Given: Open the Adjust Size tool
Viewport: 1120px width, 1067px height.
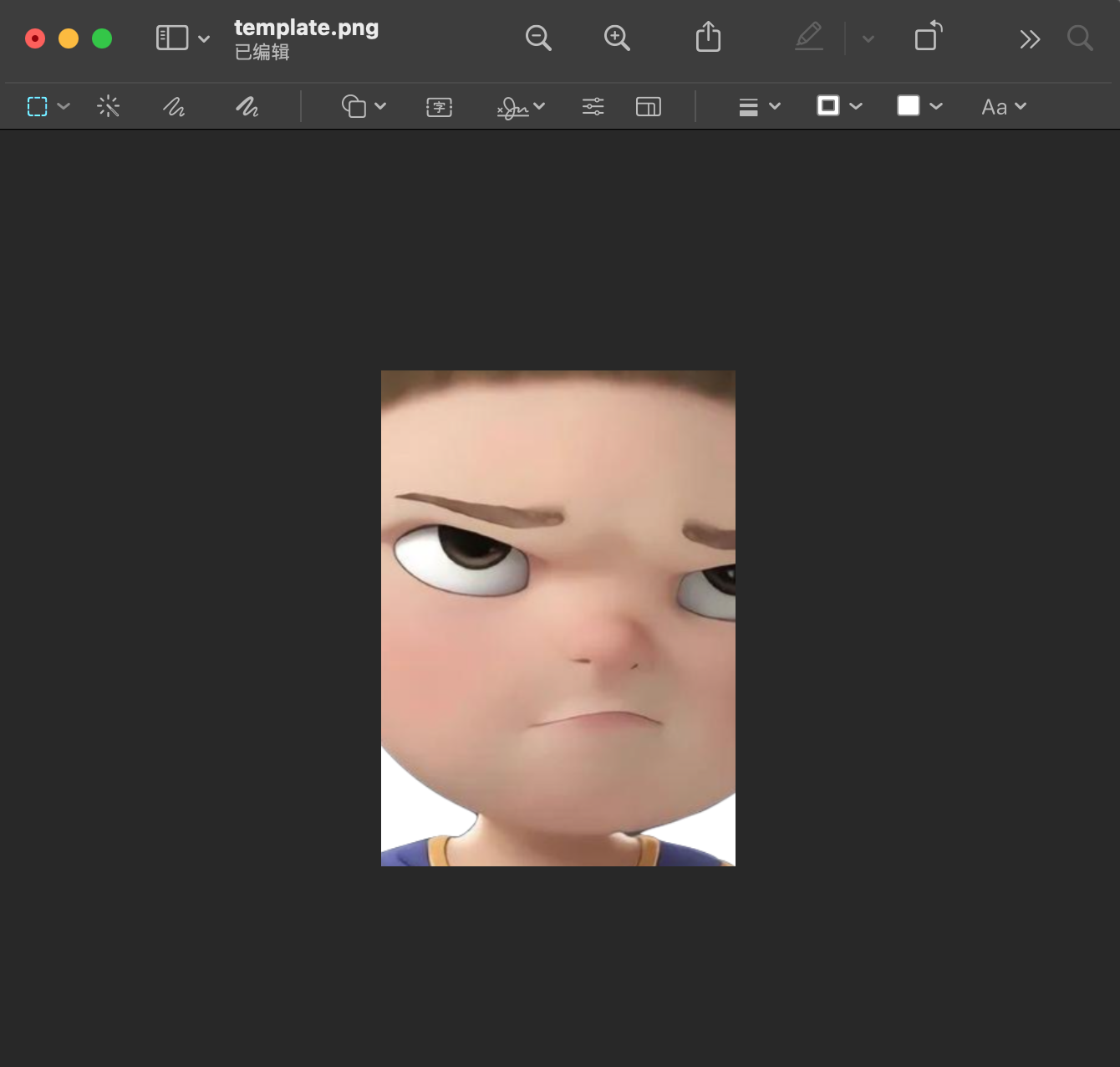Looking at the screenshot, I should pos(649,106).
